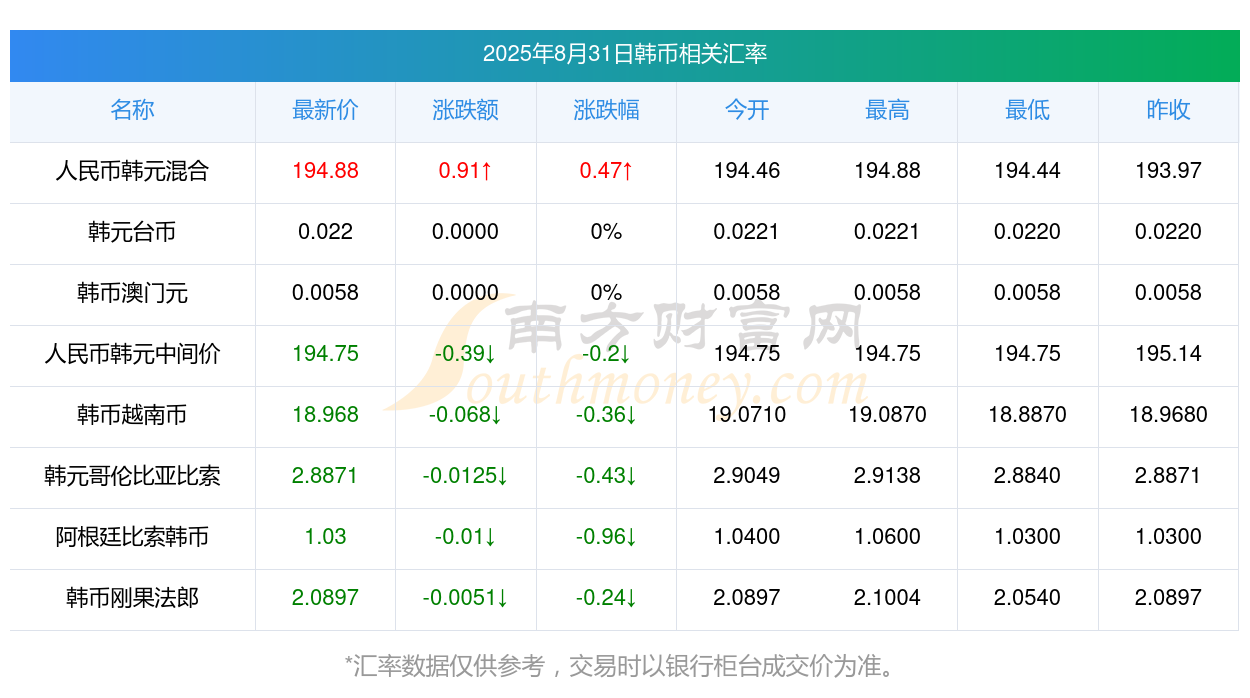
Task: Click the change amount 0.91↑
Action: click(x=466, y=171)
